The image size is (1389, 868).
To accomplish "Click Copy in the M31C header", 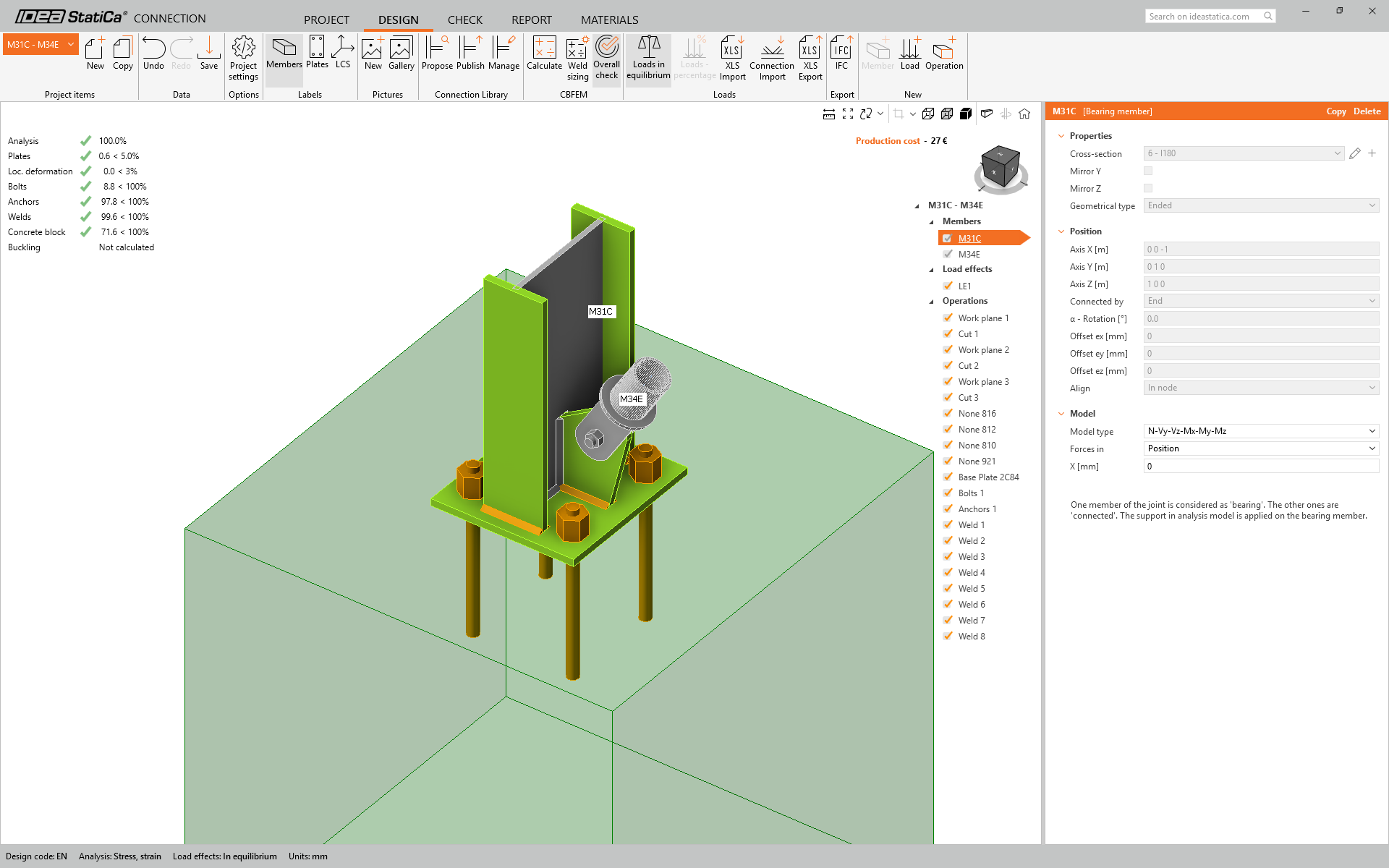I will (1335, 111).
